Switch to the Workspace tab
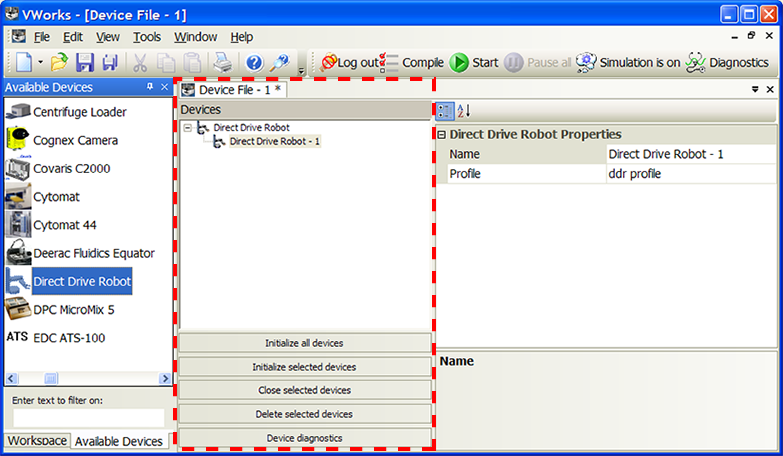 (37, 441)
